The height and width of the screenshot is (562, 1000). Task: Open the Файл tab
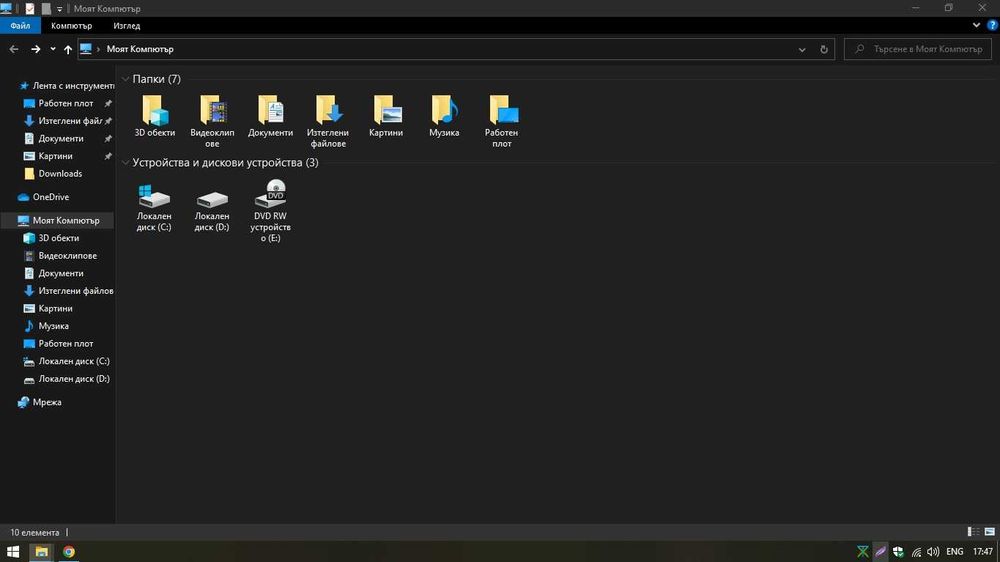(20, 26)
